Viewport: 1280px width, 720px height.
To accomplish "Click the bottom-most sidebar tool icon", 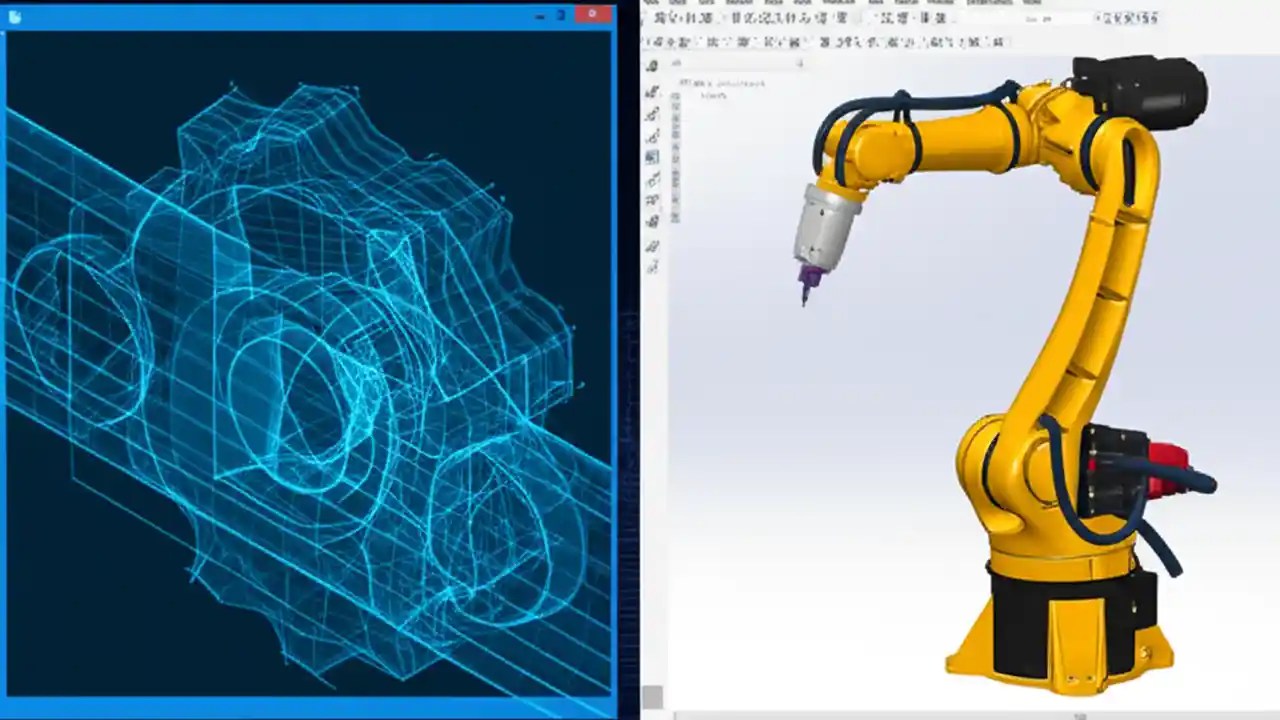I will tap(653, 265).
